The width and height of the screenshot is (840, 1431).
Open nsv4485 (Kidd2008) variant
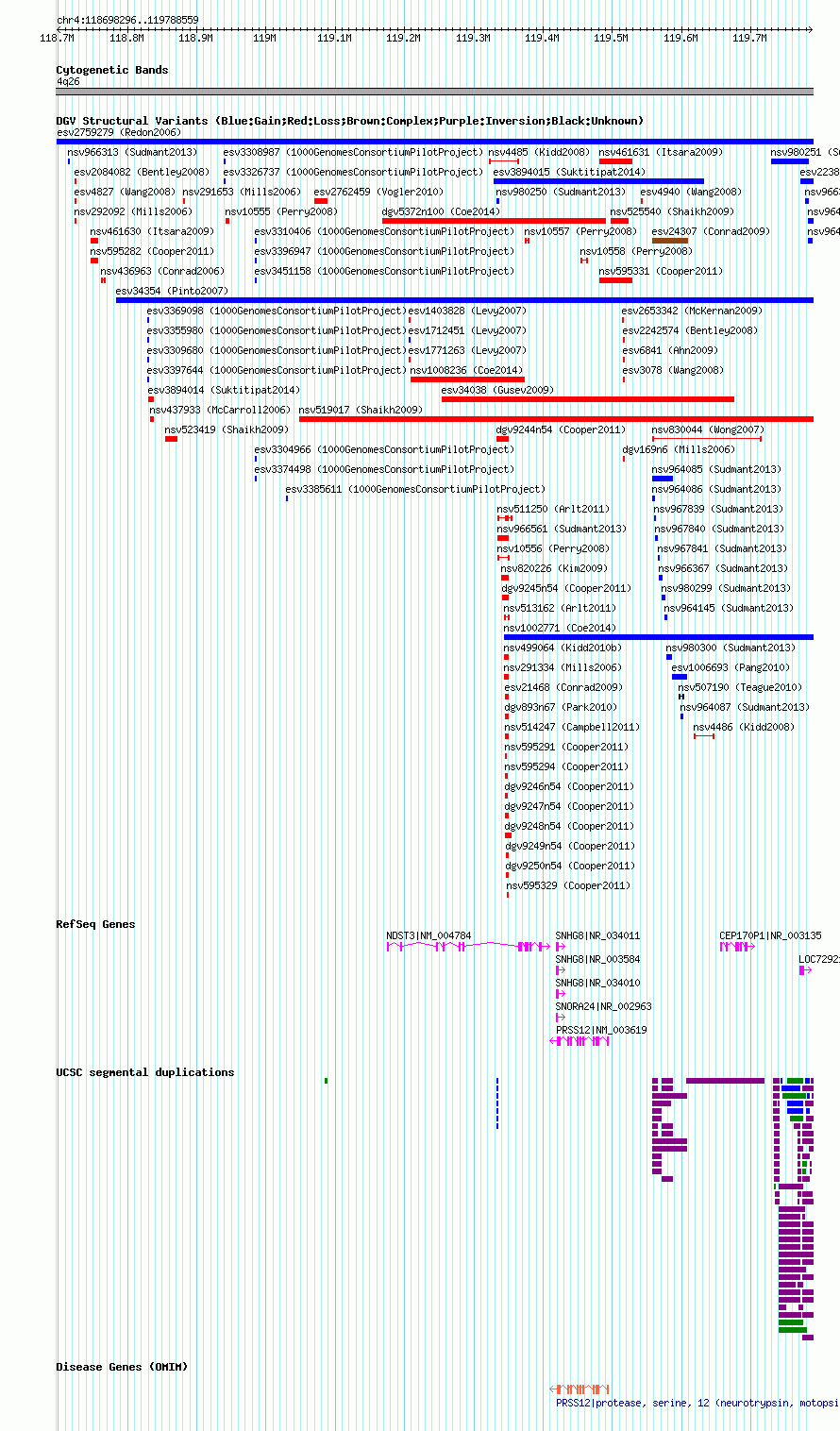click(x=538, y=152)
